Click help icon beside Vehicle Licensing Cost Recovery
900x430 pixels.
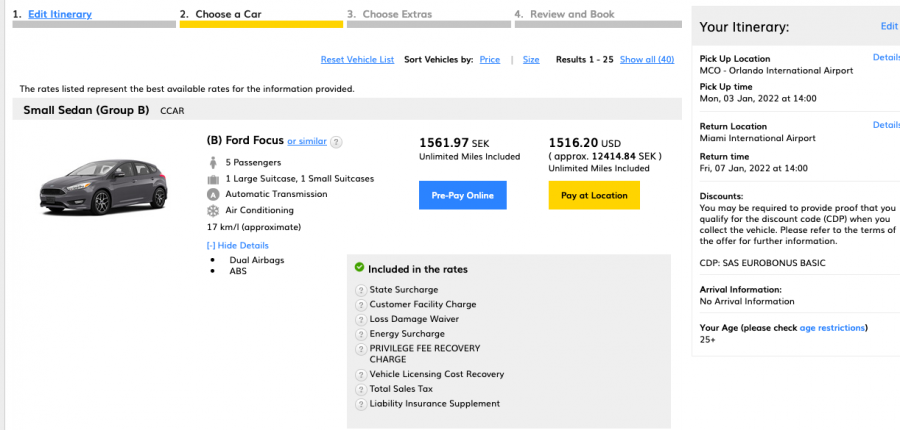point(361,374)
